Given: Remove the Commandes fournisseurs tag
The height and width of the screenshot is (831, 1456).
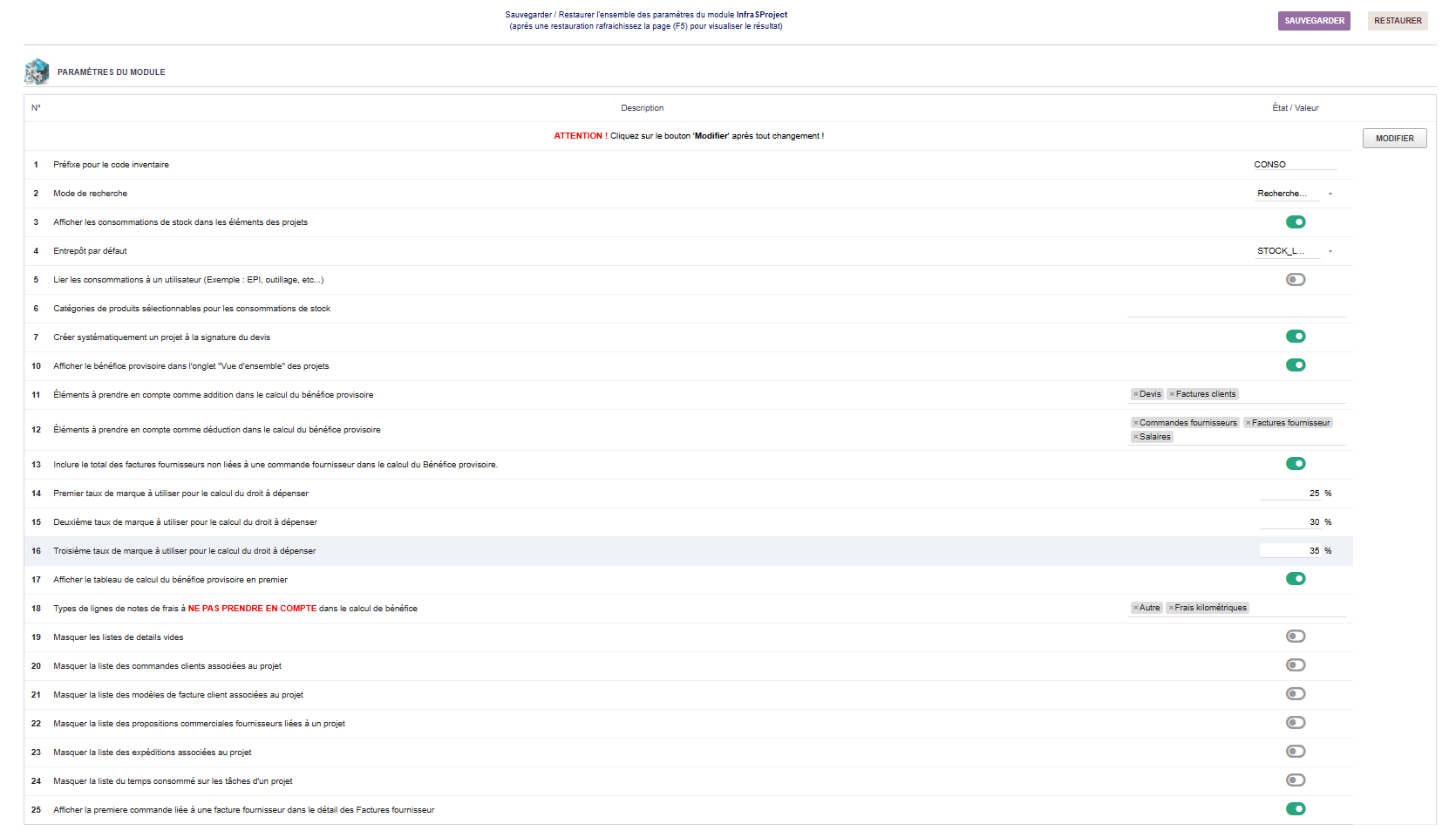Looking at the screenshot, I should tap(1135, 423).
